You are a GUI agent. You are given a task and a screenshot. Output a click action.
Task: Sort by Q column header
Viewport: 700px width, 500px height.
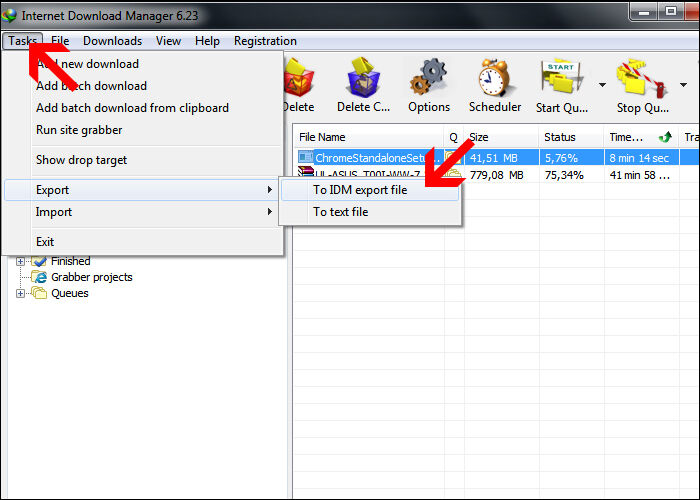454,137
